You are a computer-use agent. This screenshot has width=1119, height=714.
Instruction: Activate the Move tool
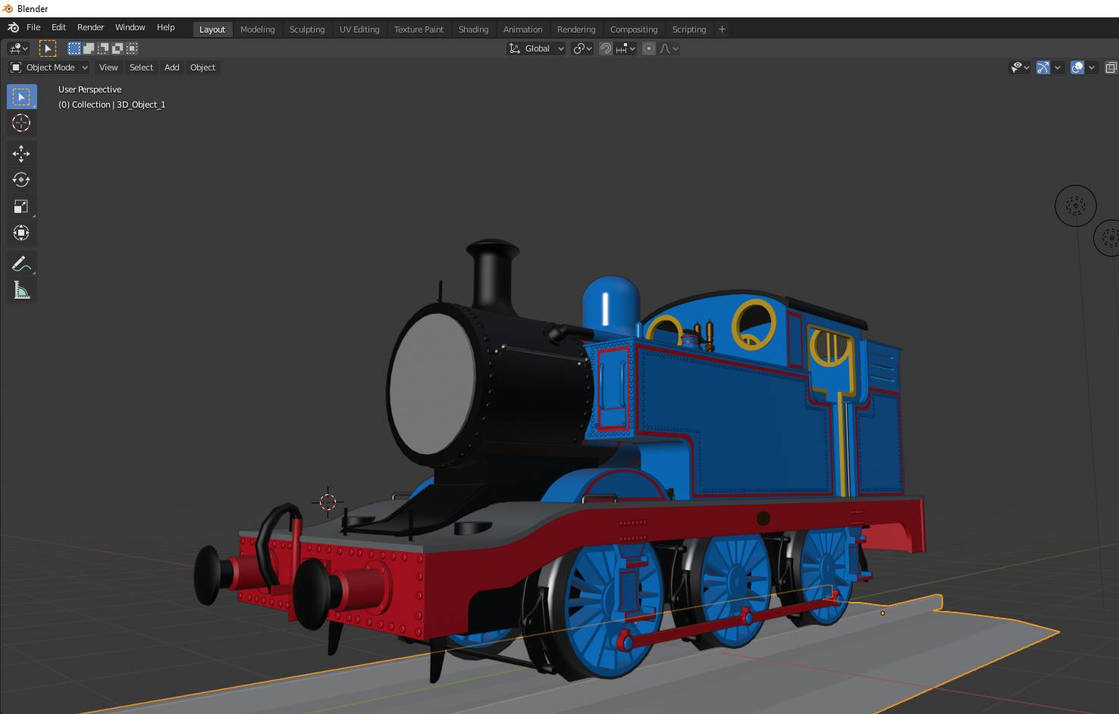tap(21, 154)
